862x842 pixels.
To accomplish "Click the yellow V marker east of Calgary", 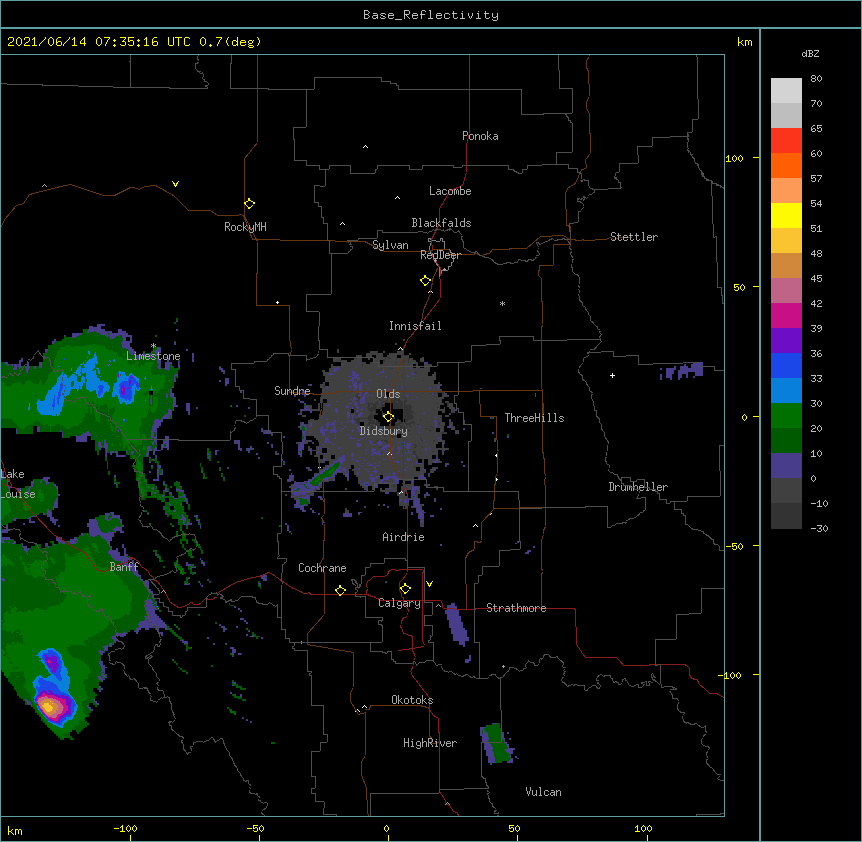I will [x=429, y=584].
